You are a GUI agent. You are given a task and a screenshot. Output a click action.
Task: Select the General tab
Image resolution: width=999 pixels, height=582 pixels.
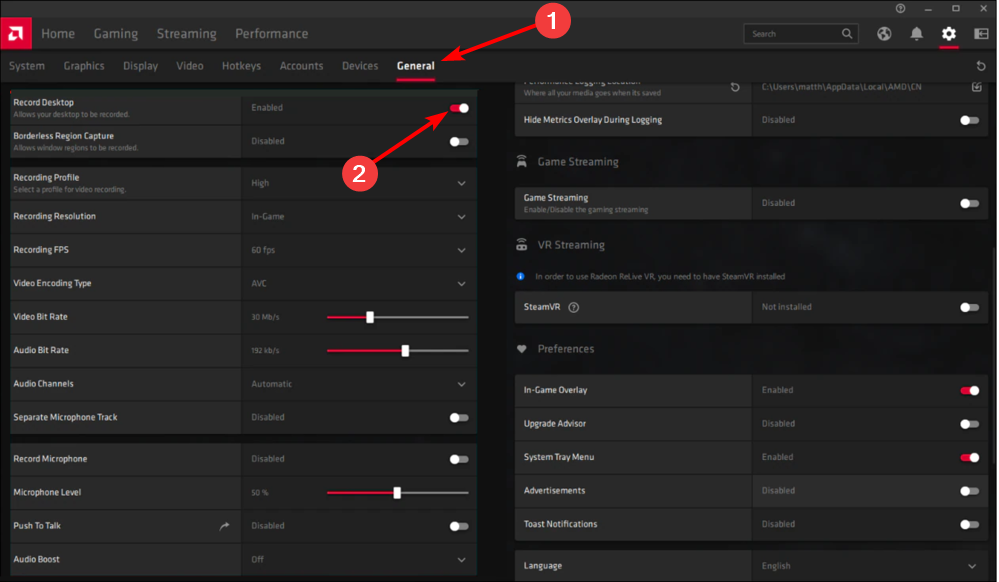pyautogui.click(x=415, y=66)
